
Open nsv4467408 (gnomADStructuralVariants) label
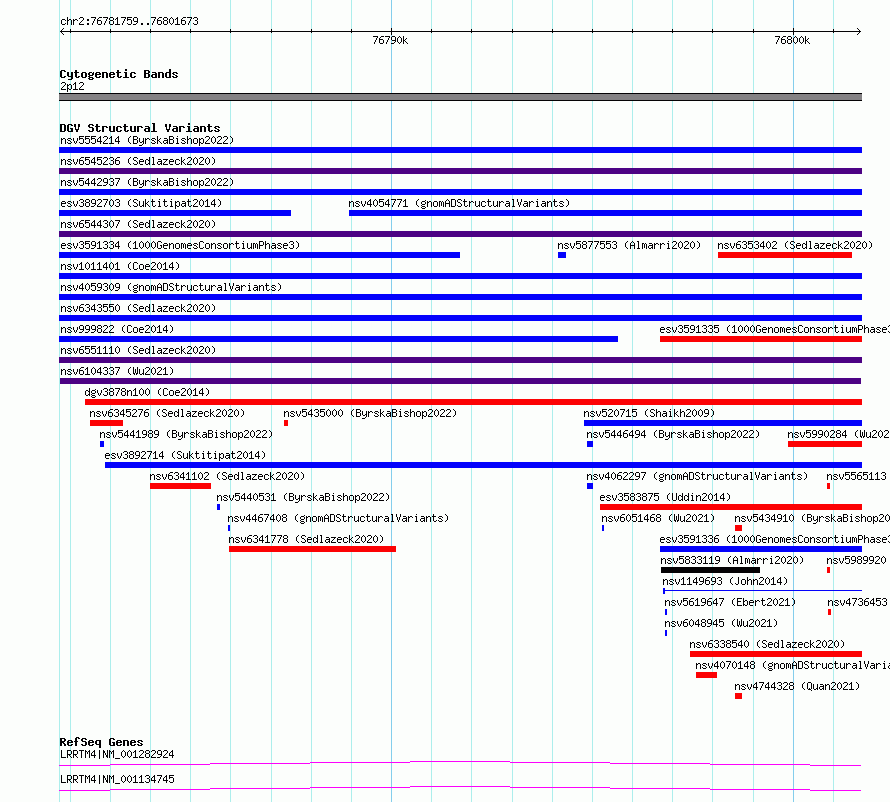tap(338, 518)
